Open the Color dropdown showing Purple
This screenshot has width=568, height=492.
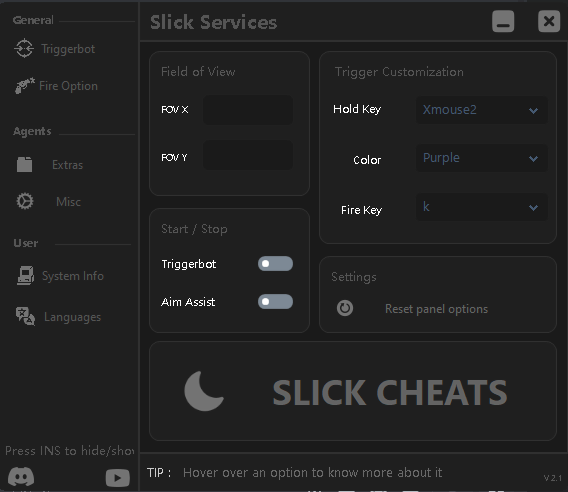tap(481, 158)
